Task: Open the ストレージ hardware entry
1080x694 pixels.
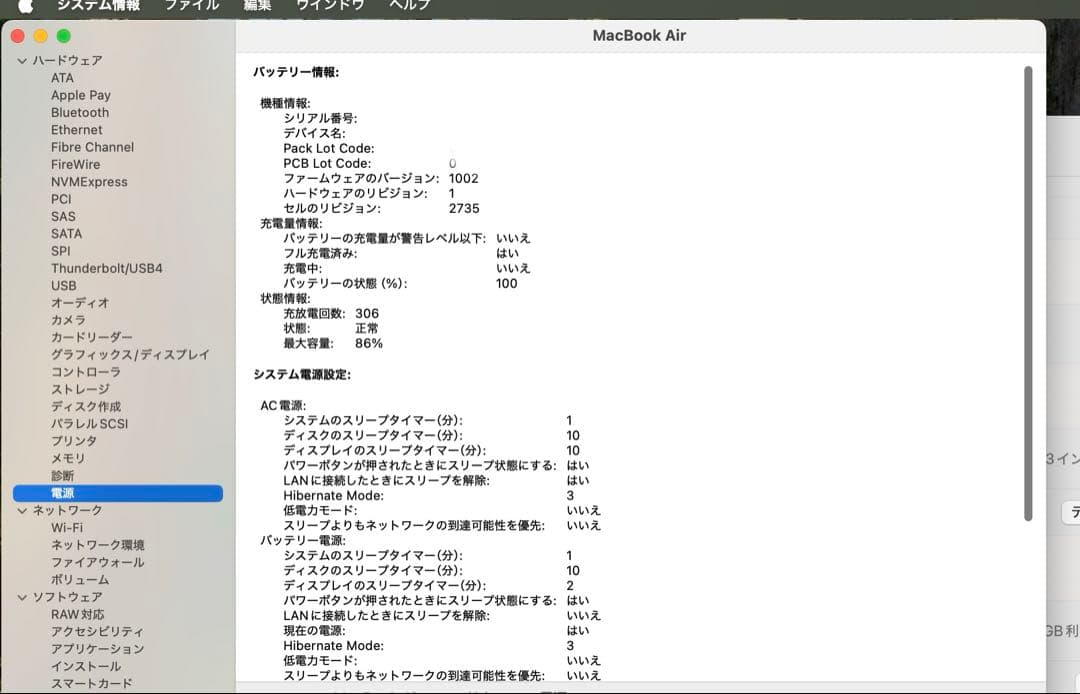Action: [x=79, y=389]
